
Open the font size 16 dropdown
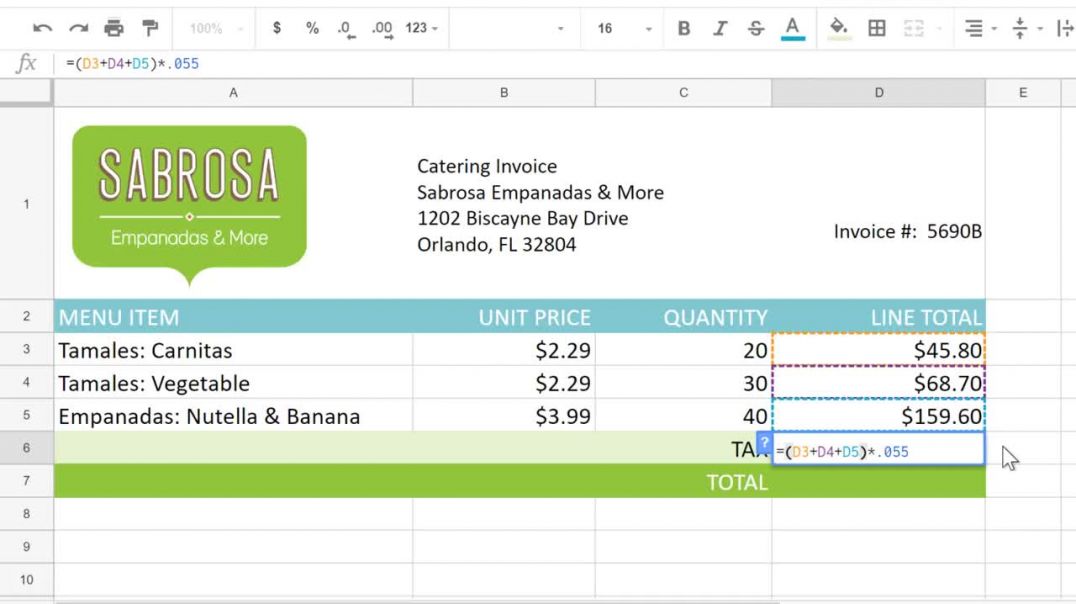click(x=623, y=28)
